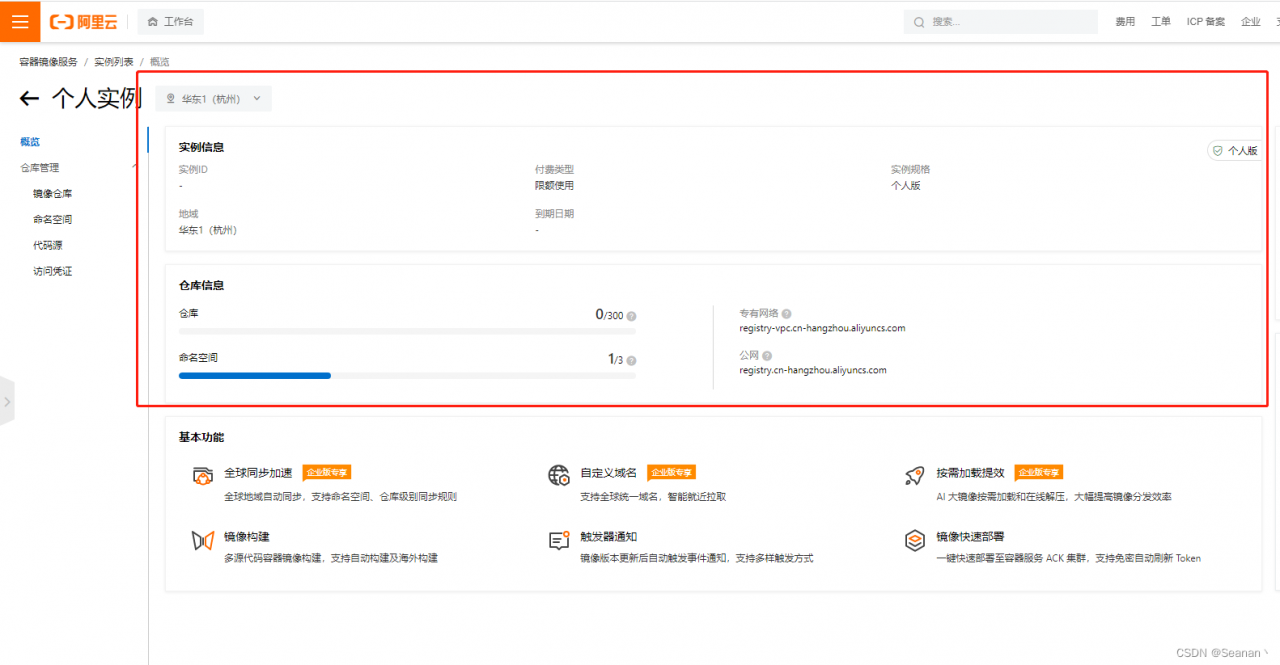
Task: Click the 镜像快速部署 feature icon
Action: coord(914,541)
